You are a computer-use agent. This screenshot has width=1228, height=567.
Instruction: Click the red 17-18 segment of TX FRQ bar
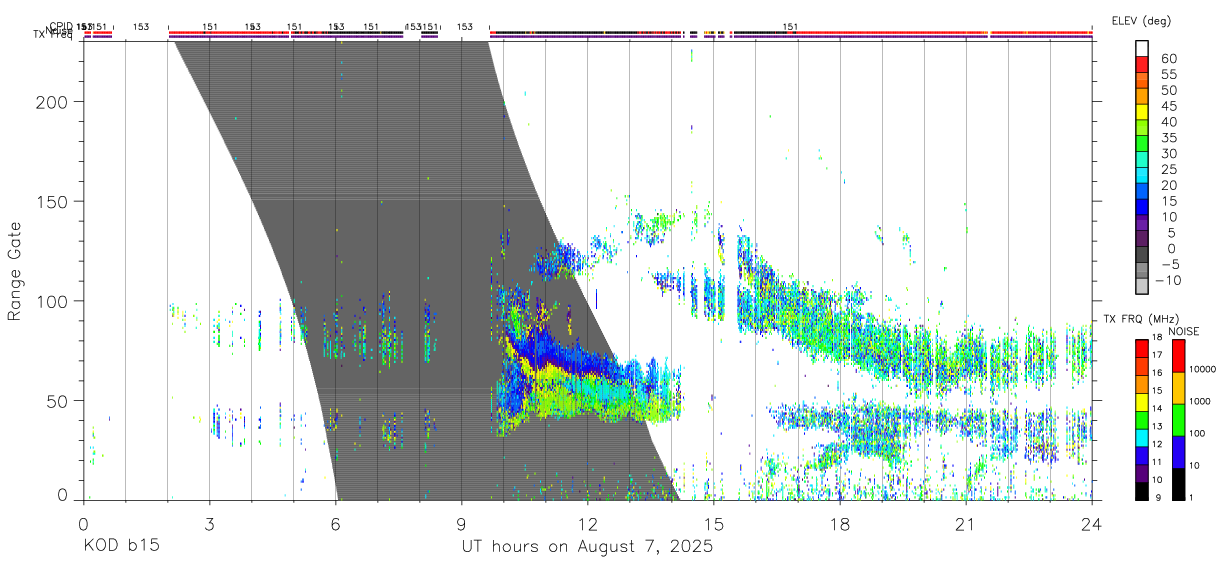coord(1142,349)
